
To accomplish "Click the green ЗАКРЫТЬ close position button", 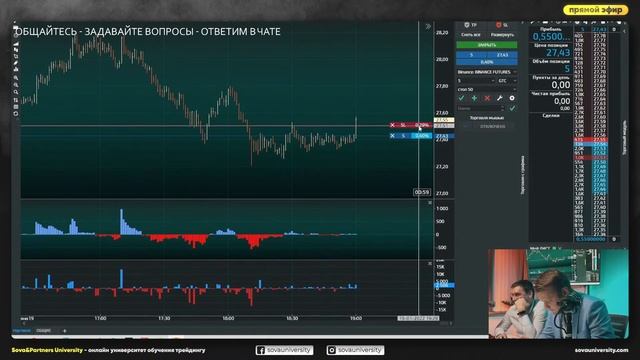I will 487,45.
